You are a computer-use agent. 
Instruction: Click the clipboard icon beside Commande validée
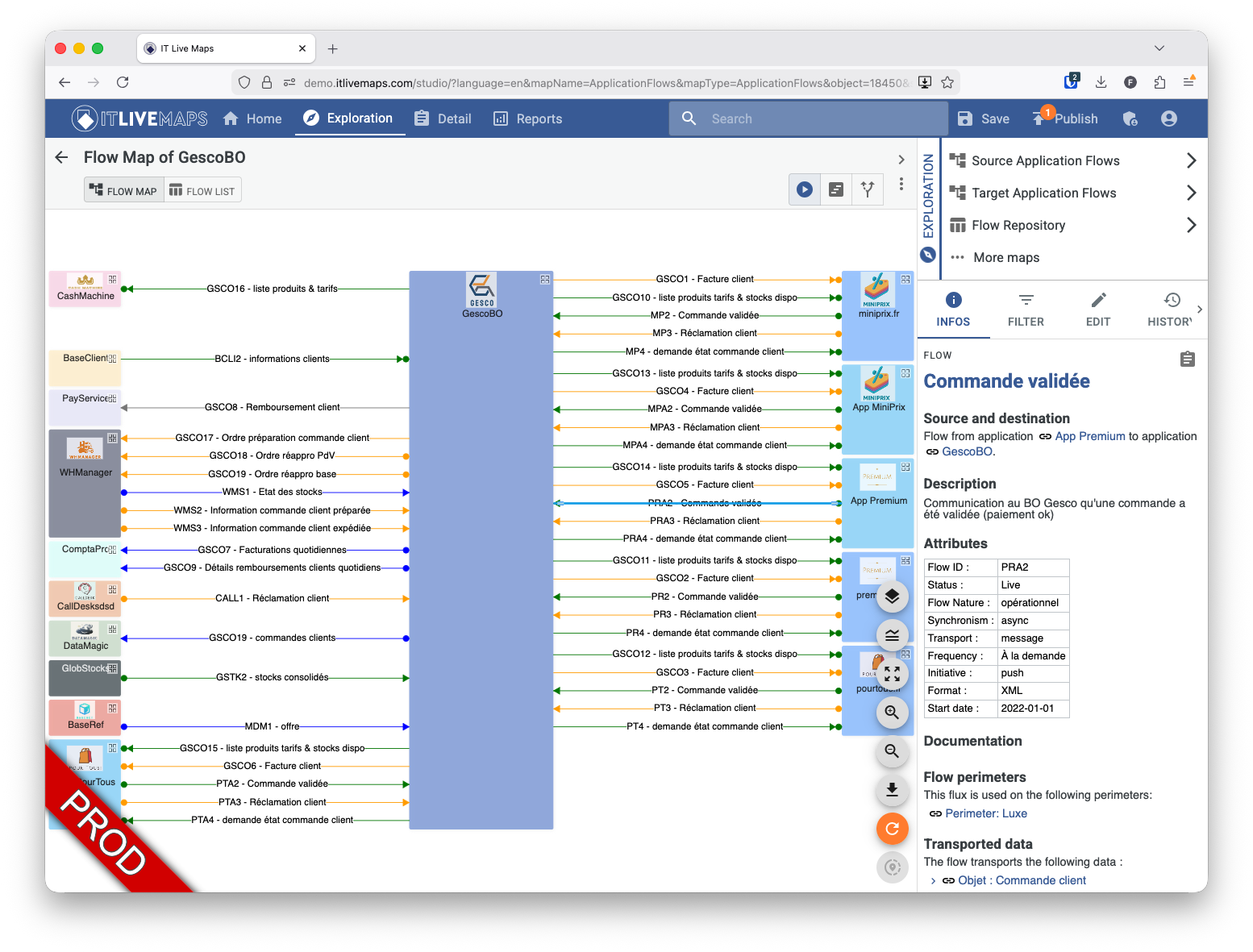click(x=1187, y=360)
